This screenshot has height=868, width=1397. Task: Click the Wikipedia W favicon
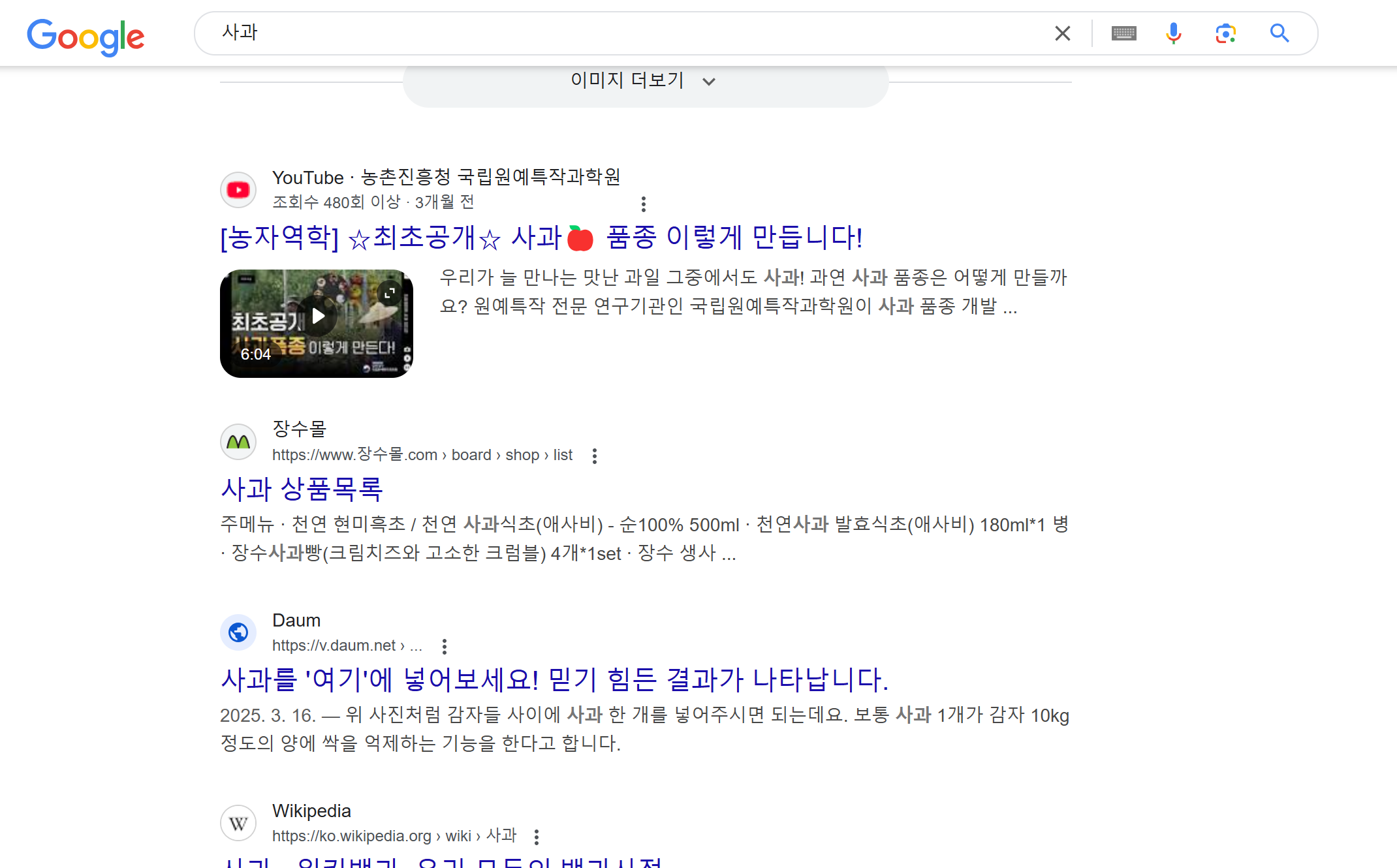[x=238, y=823]
